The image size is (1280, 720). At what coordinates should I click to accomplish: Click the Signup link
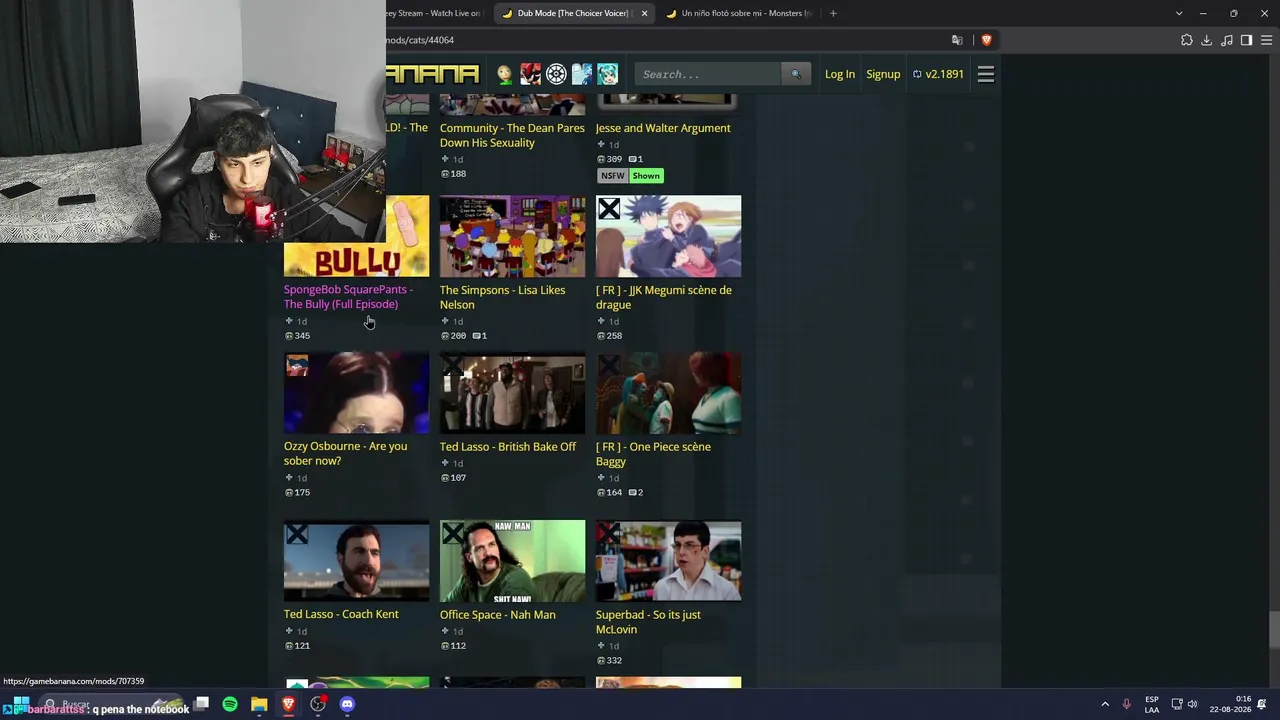[x=883, y=74]
